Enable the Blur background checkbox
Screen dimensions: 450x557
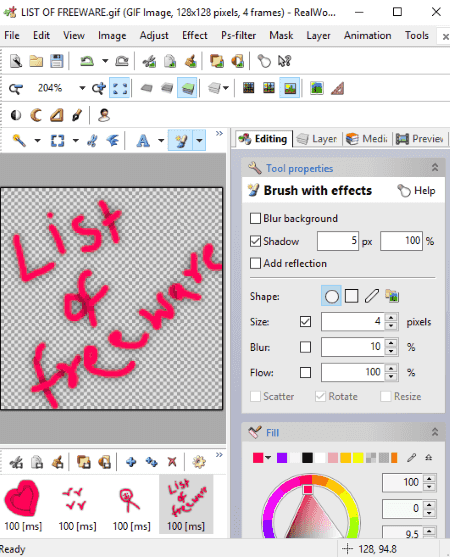[255, 218]
